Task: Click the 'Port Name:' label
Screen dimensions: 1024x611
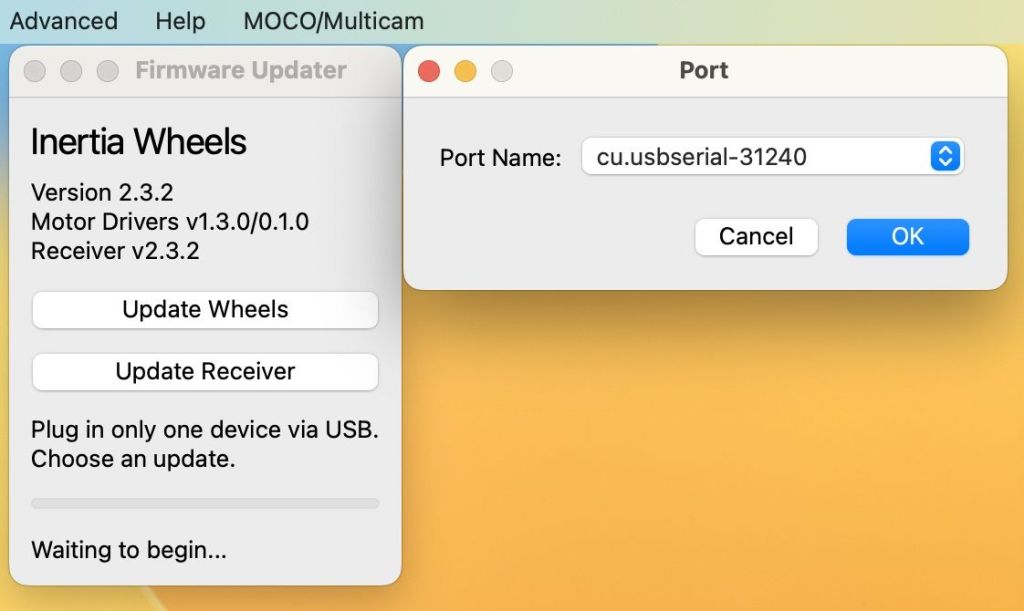Action: click(x=500, y=158)
